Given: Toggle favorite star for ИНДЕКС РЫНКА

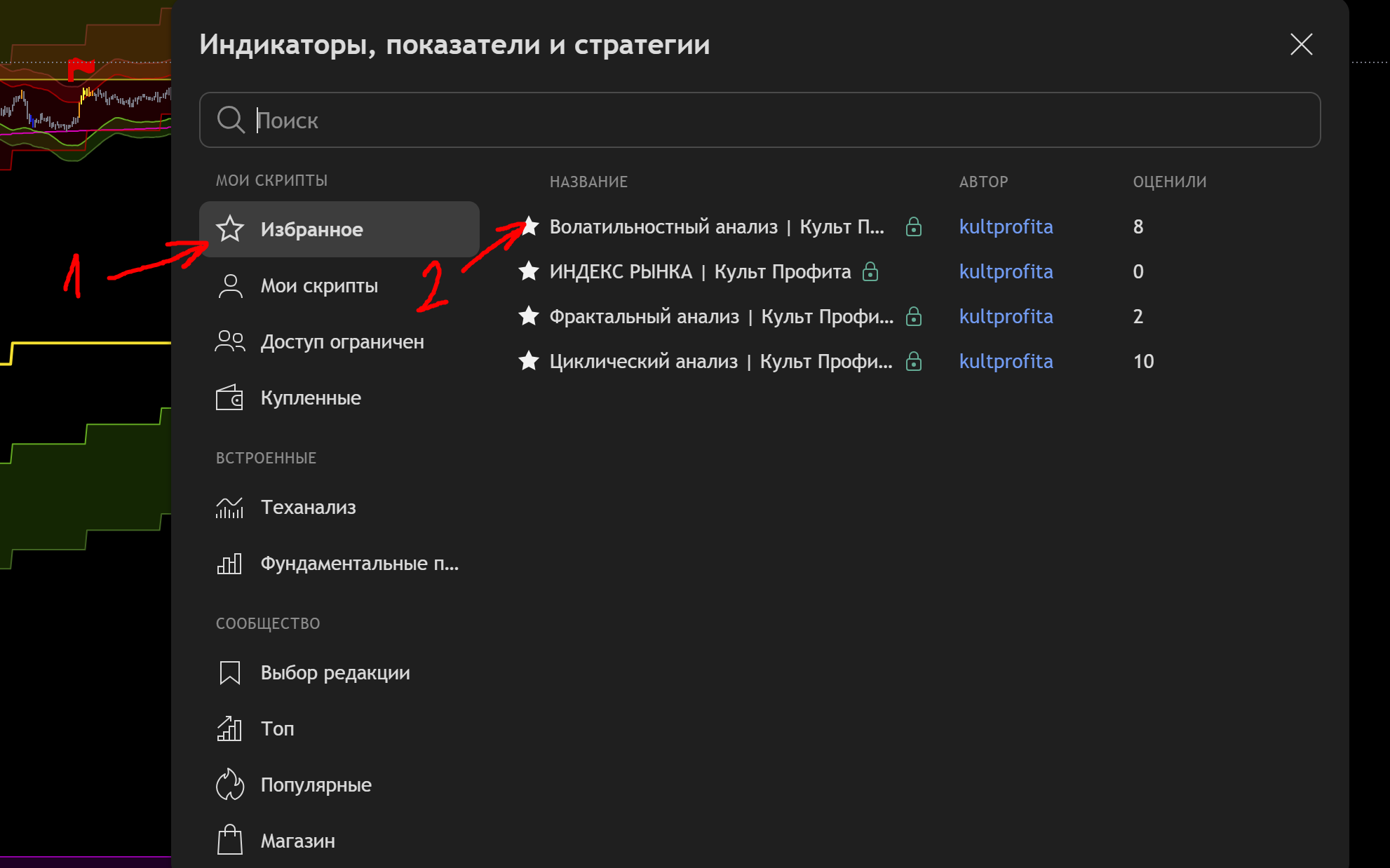Looking at the screenshot, I should [x=529, y=271].
